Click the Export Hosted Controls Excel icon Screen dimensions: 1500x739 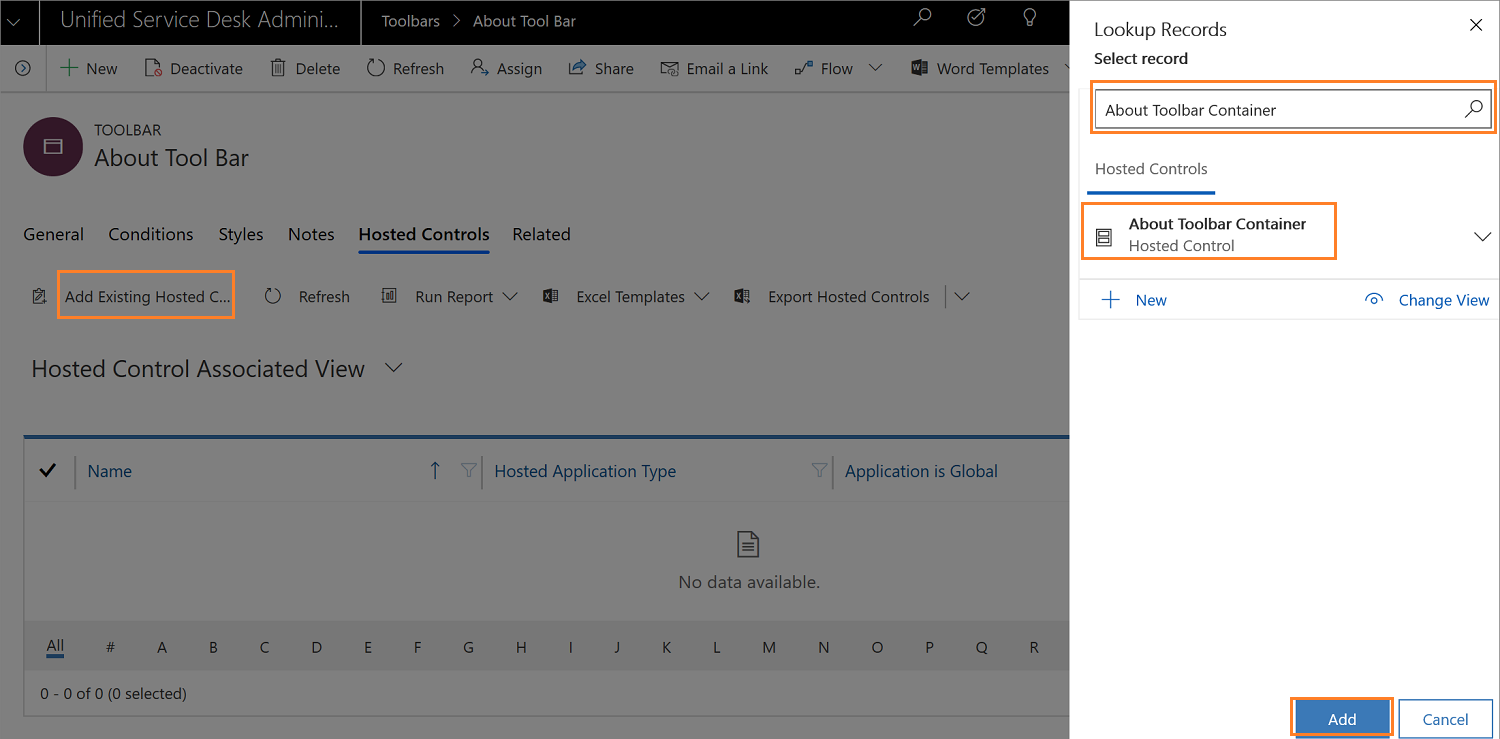[742, 296]
